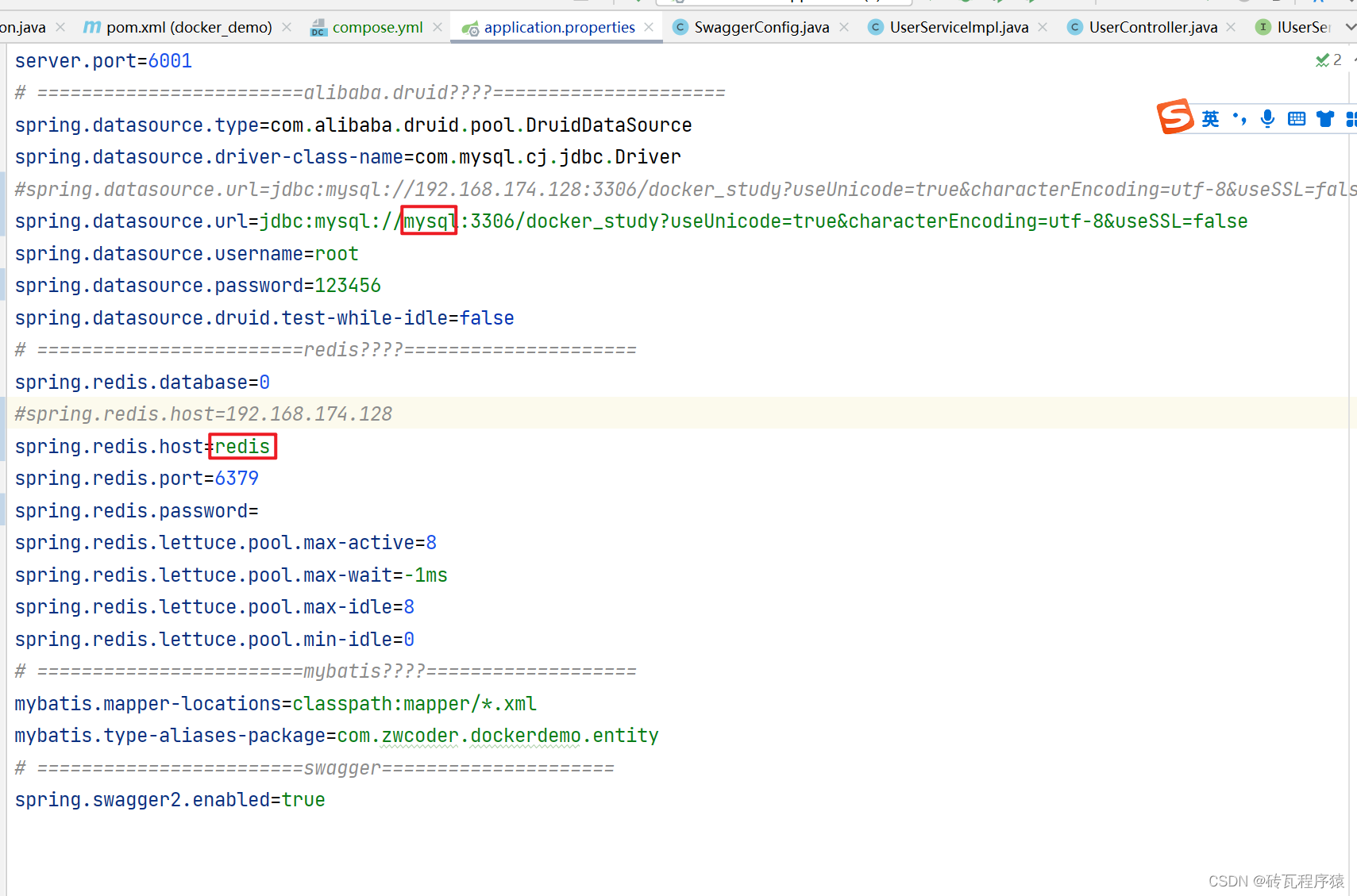The width and height of the screenshot is (1357, 896).
Task: Click the alibaba.druid section comment line
Action: pyautogui.click(x=370, y=93)
